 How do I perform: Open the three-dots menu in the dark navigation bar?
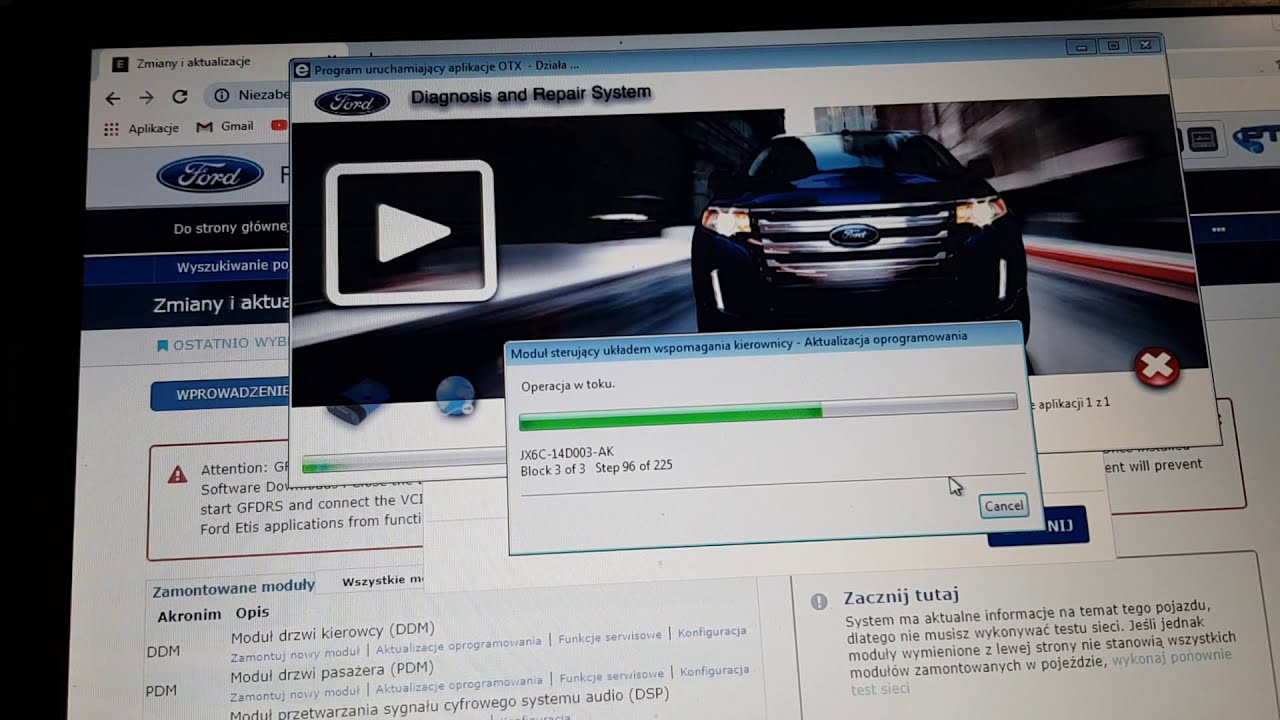tap(1218, 229)
